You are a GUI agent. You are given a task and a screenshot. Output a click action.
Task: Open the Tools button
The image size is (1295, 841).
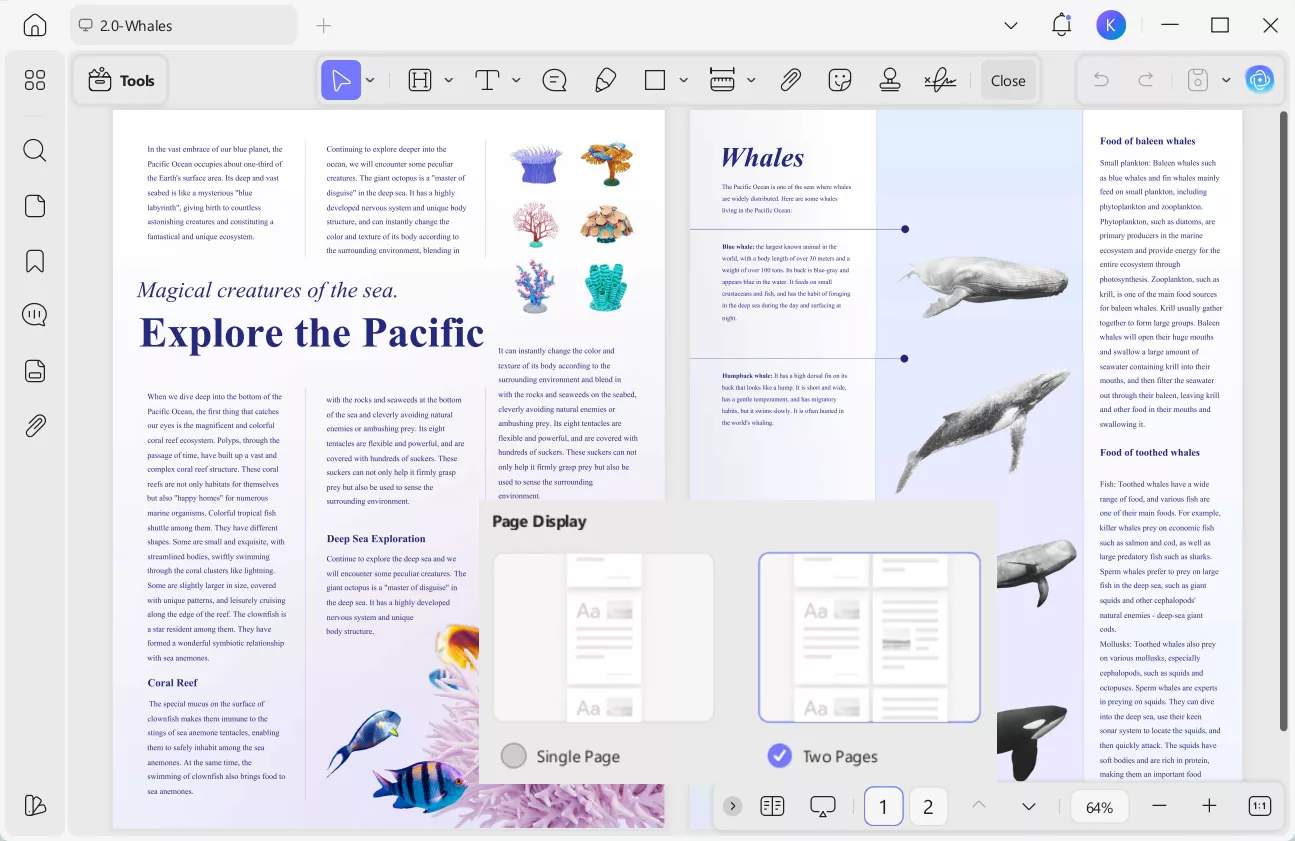tap(121, 81)
